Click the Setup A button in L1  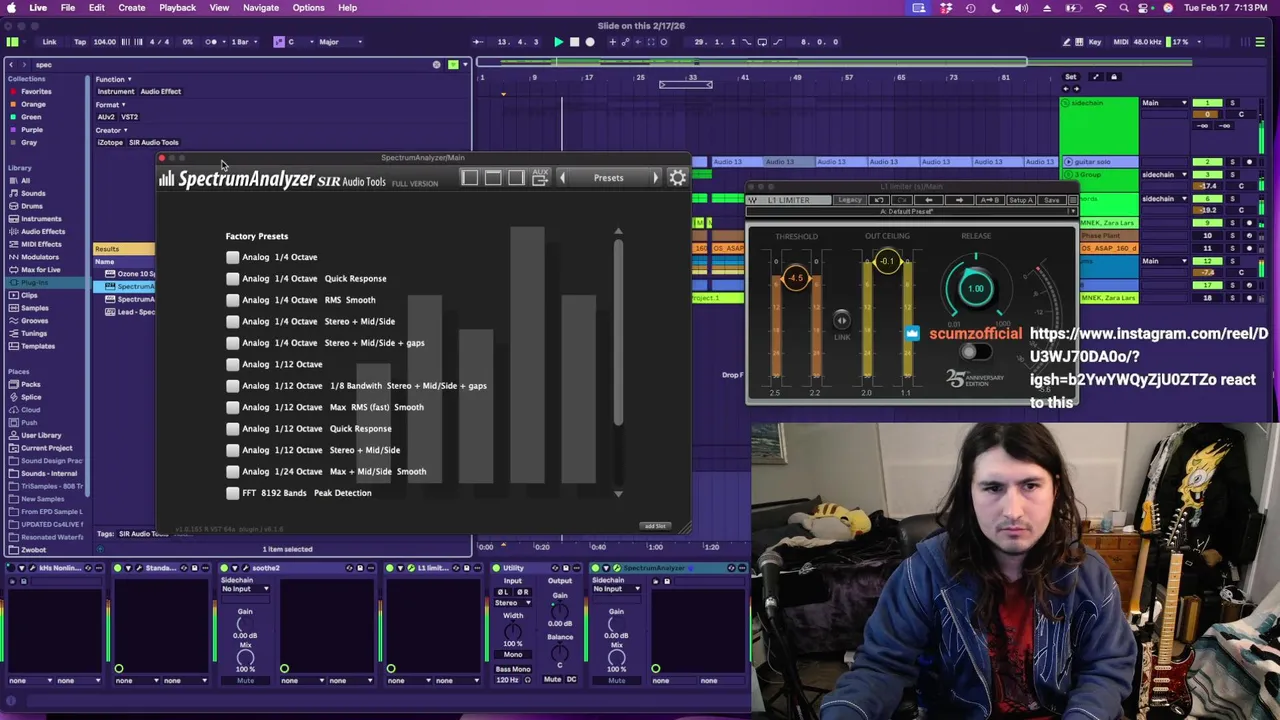point(1020,200)
